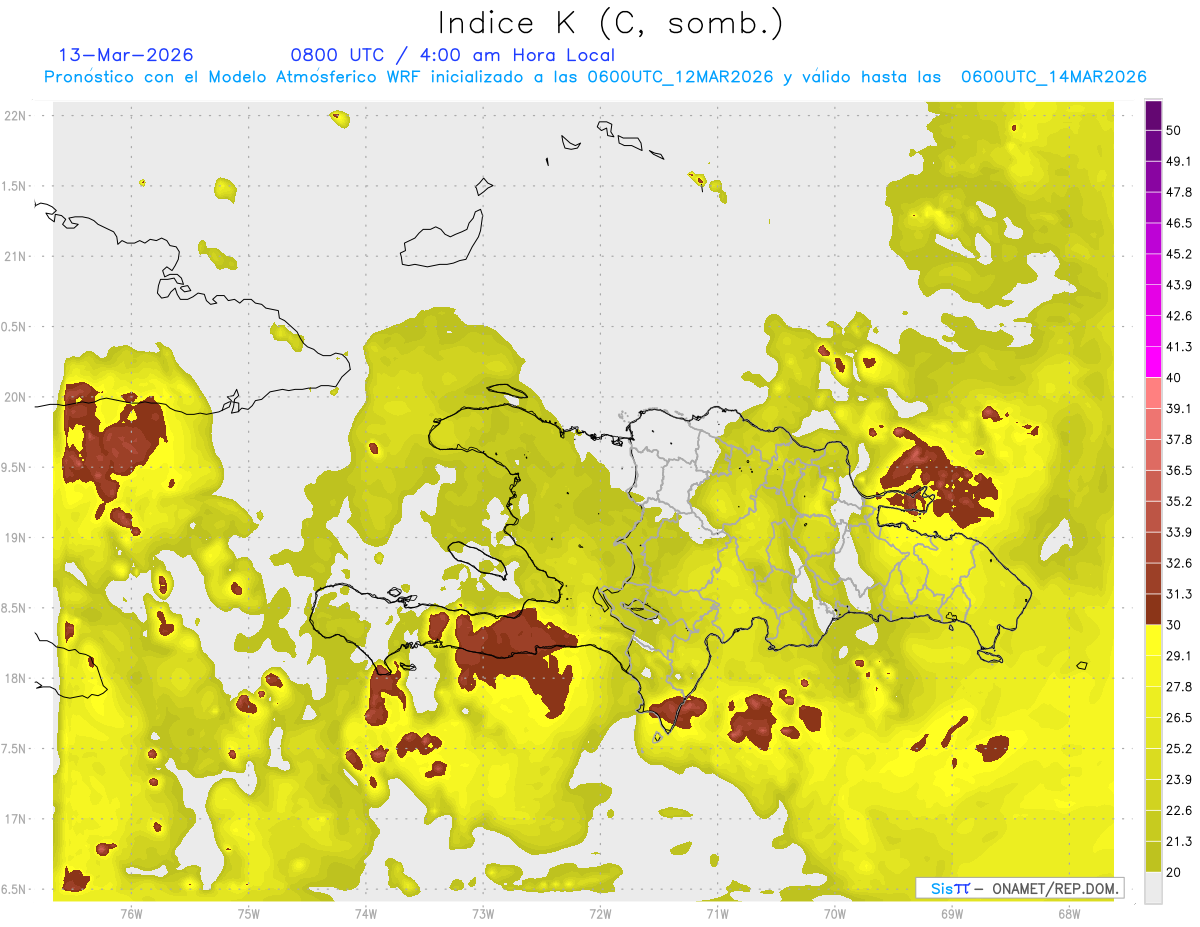
Task: Click the color bar value "36.5"
Action: [1179, 470]
